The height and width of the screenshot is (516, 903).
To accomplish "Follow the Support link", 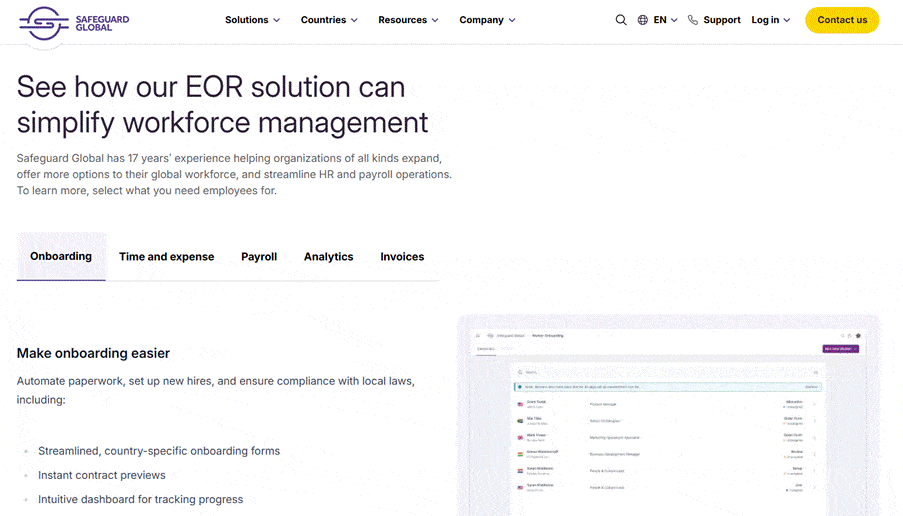I will pos(721,20).
